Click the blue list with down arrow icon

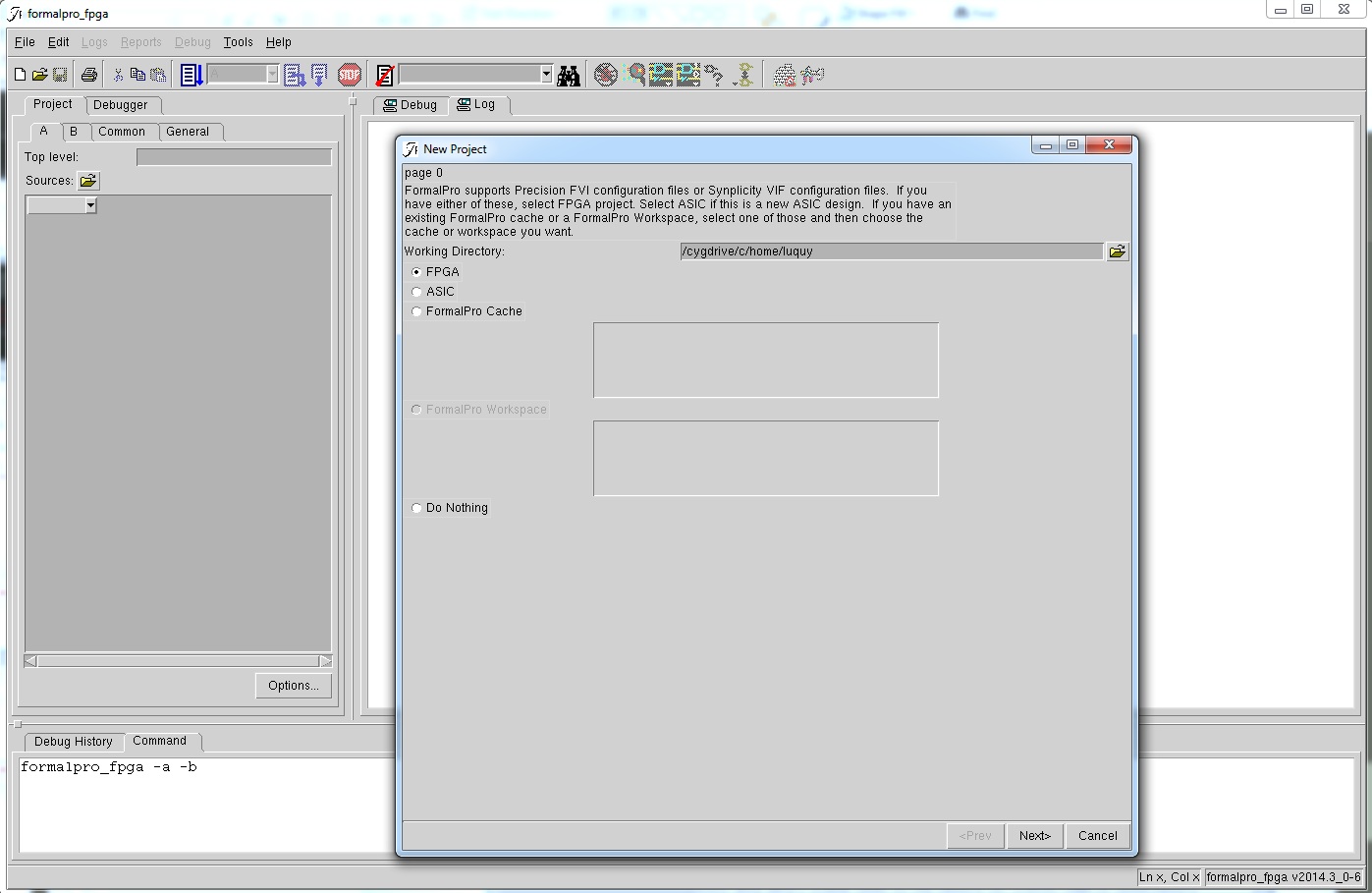pos(192,75)
